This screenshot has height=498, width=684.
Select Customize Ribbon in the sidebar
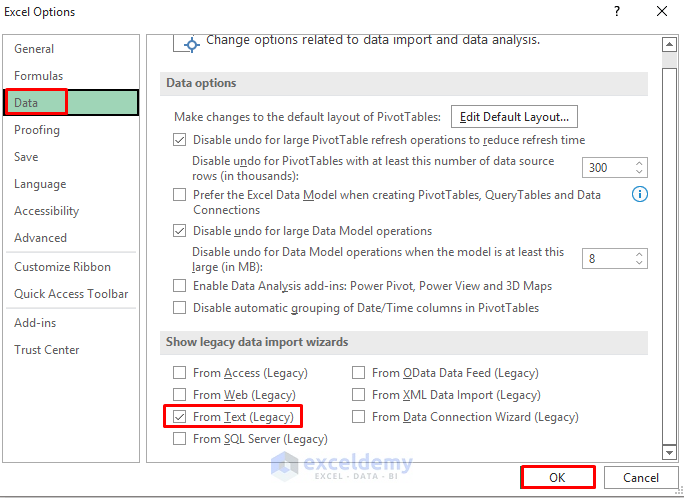coord(63,267)
